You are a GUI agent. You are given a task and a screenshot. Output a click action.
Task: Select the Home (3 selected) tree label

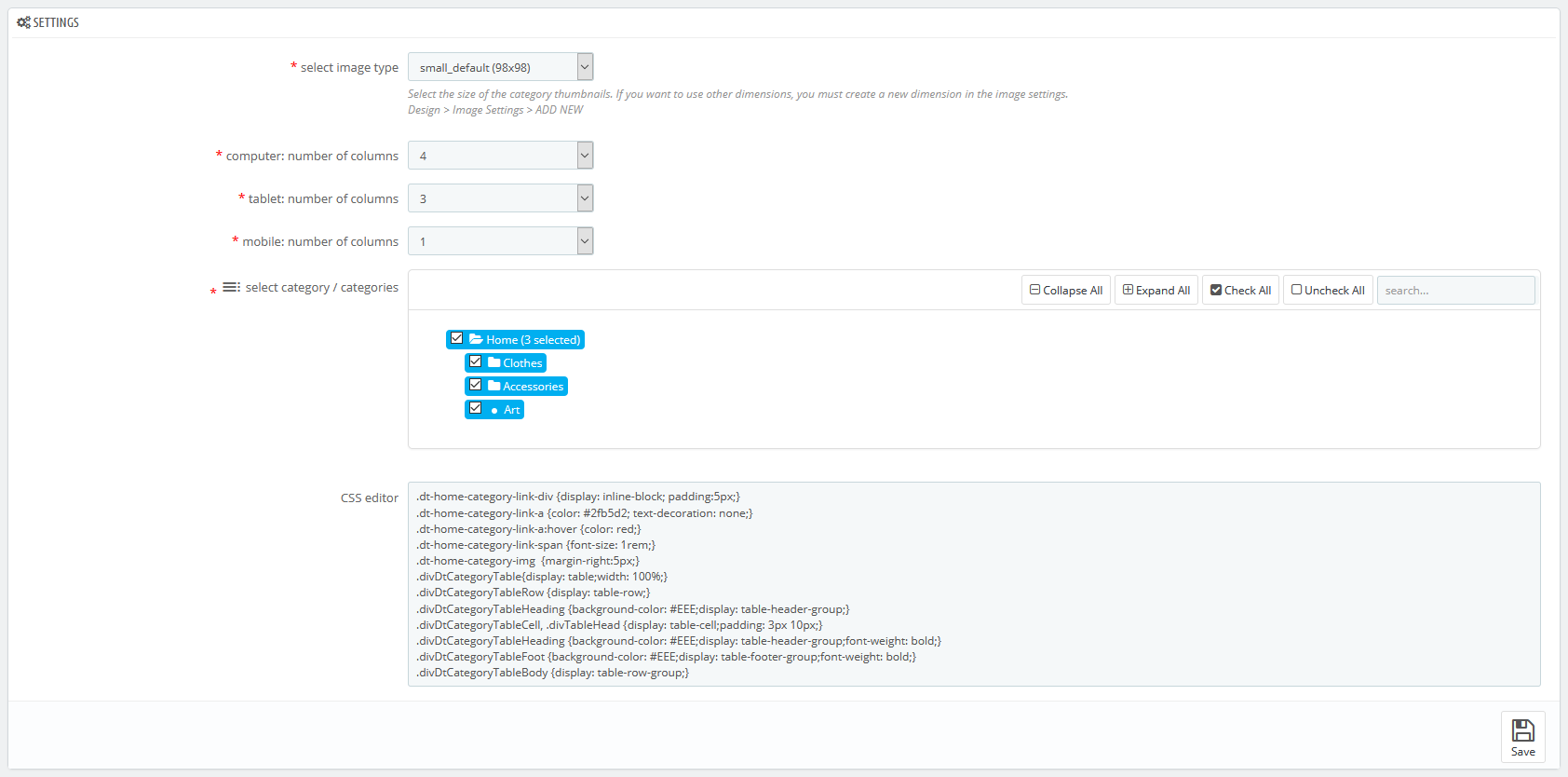pos(533,340)
